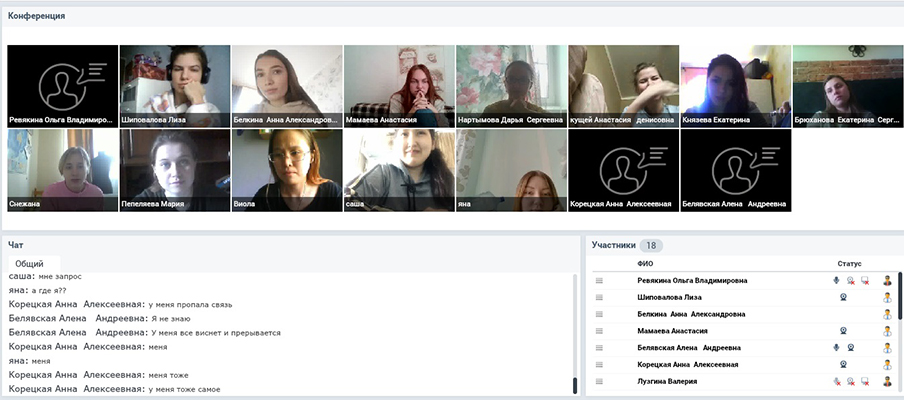Click participant name Мамаева Анастасия in the list
Screen dimensions: 904x400
672,331
